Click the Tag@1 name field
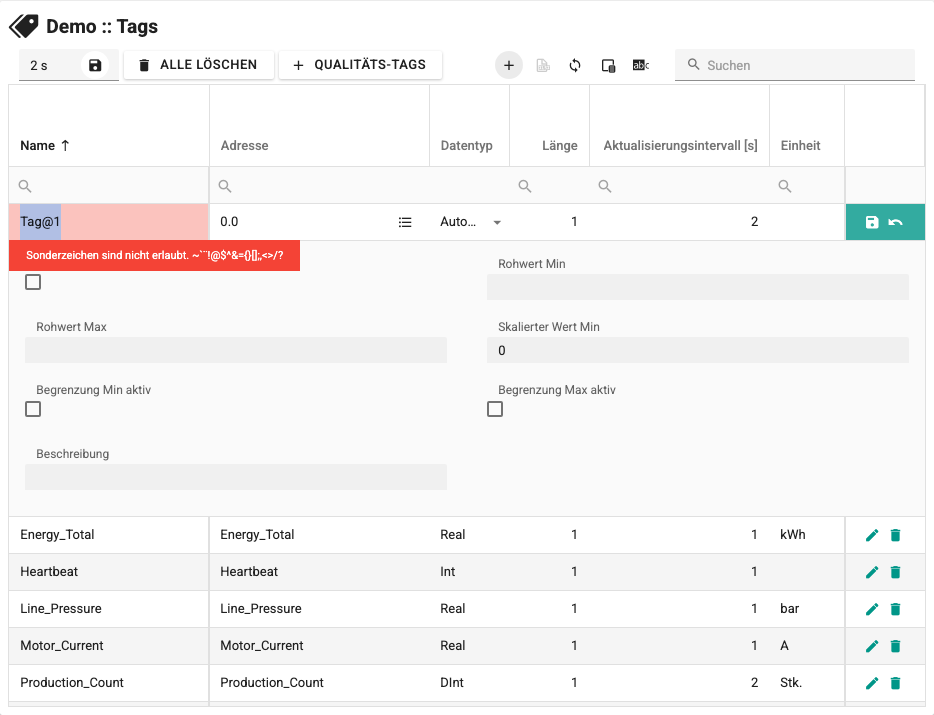The width and height of the screenshot is (934, 715). click(x=109, y=222)
